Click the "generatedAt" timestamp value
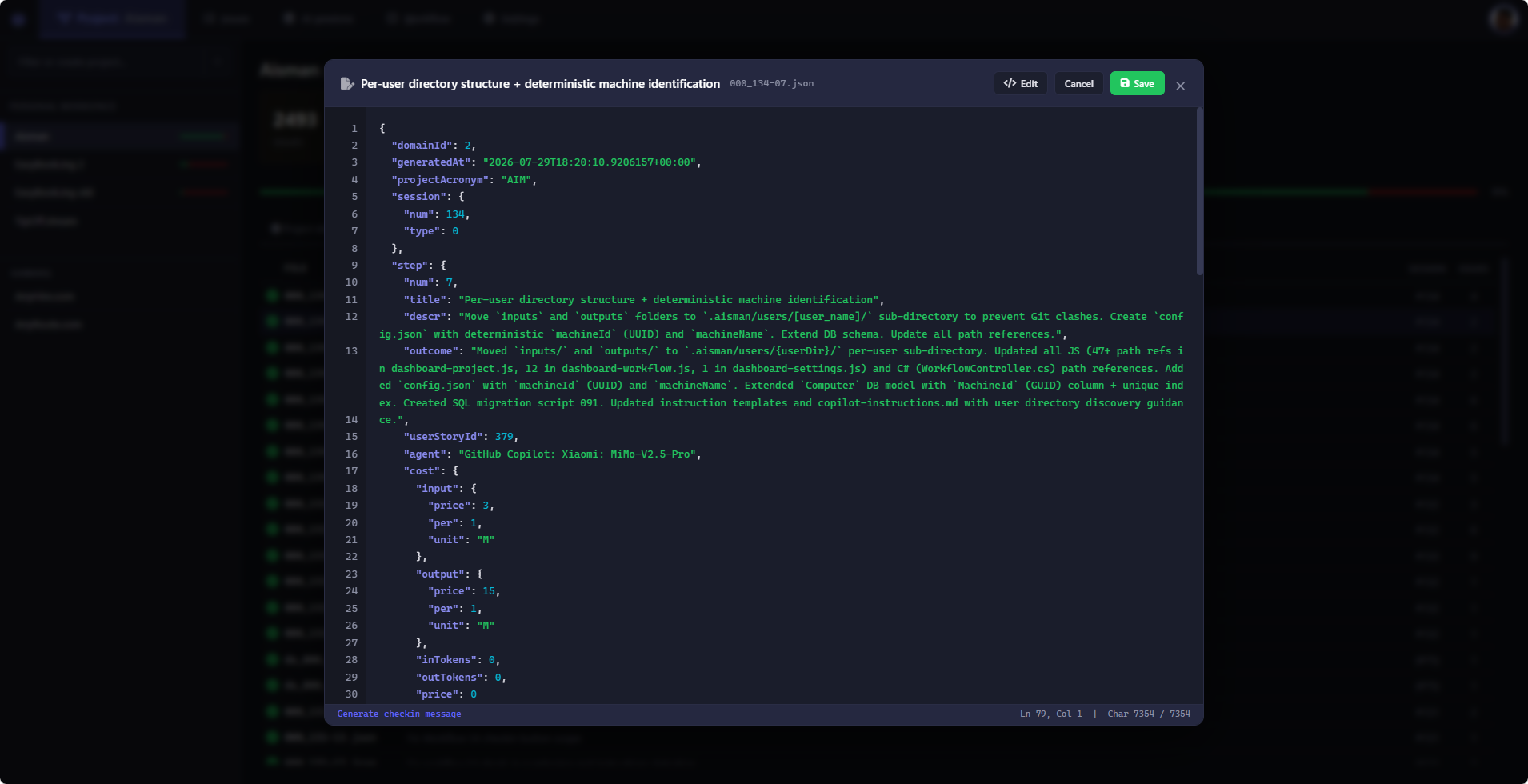Image resolution: width=1528 pixels, height=784 pixels. point(589,162)
